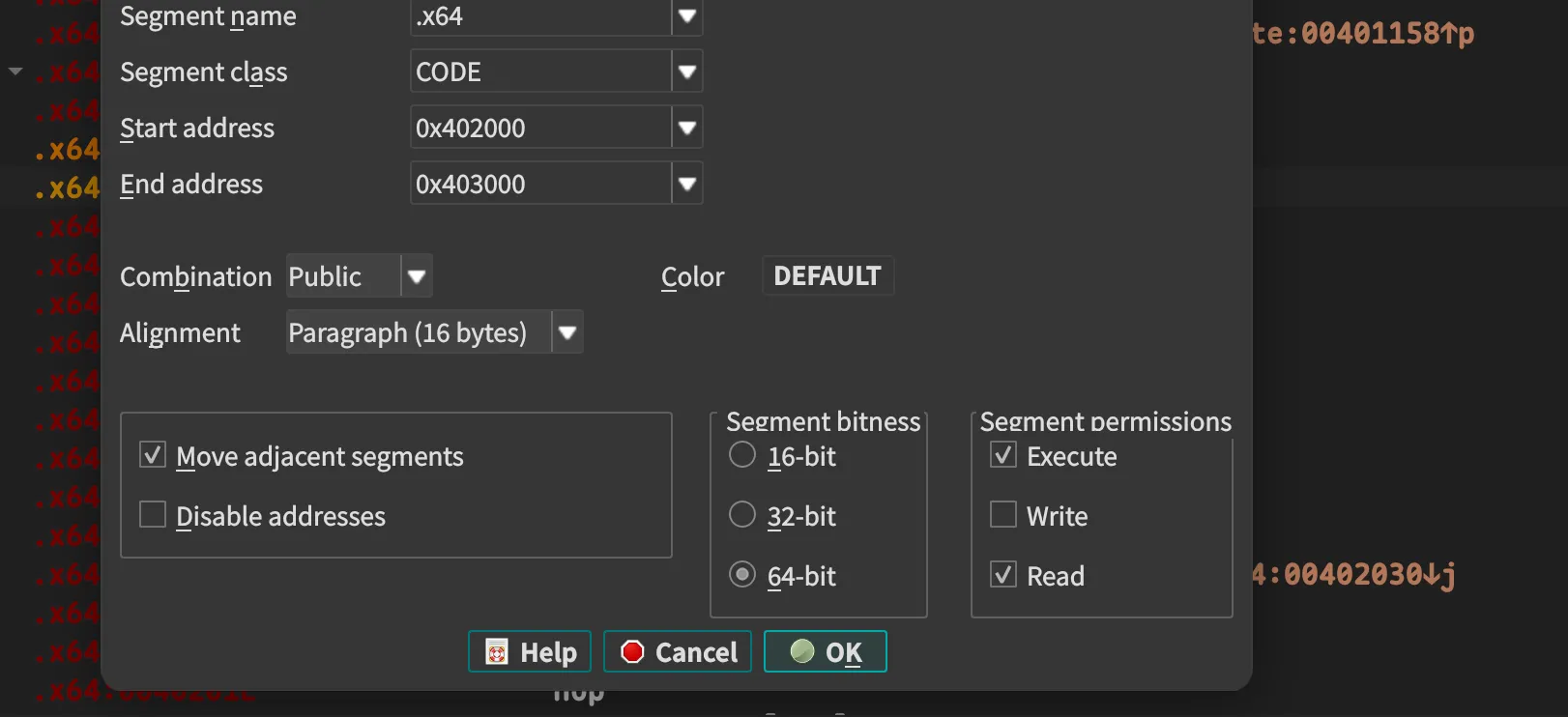Click into the Start address field

[539, 129]
